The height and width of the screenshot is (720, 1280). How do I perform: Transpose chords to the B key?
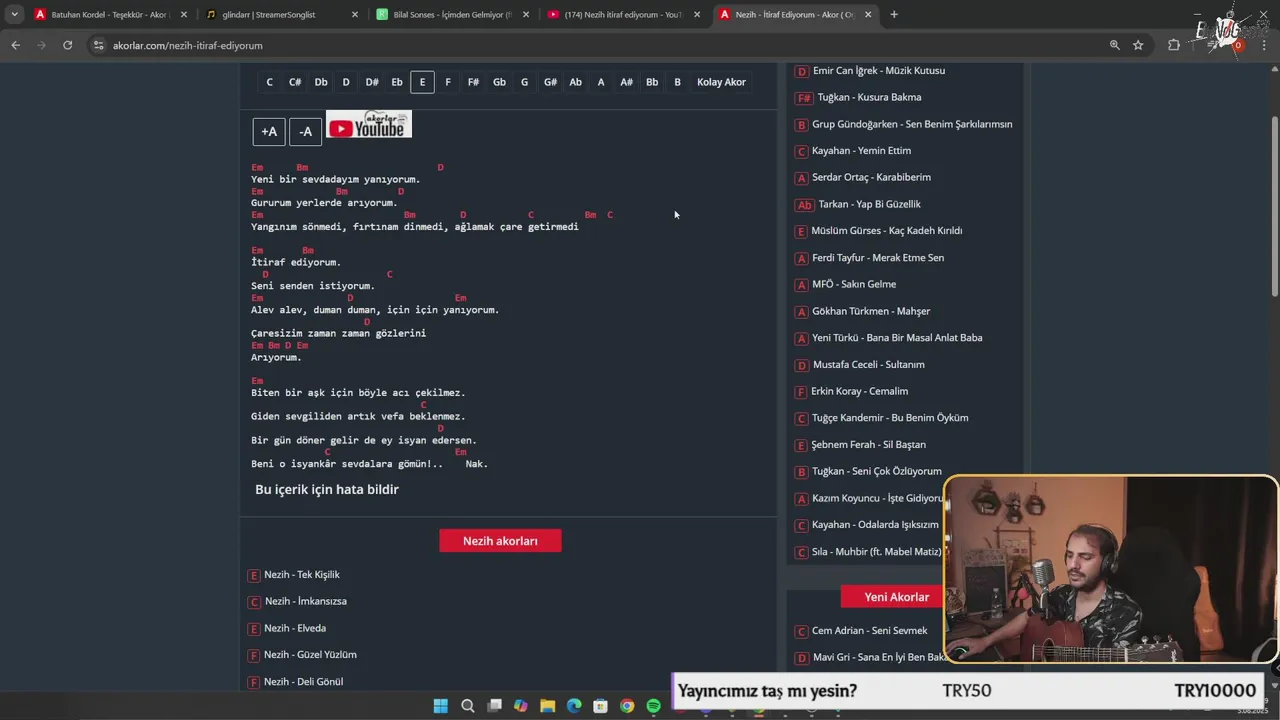[677, 82]
